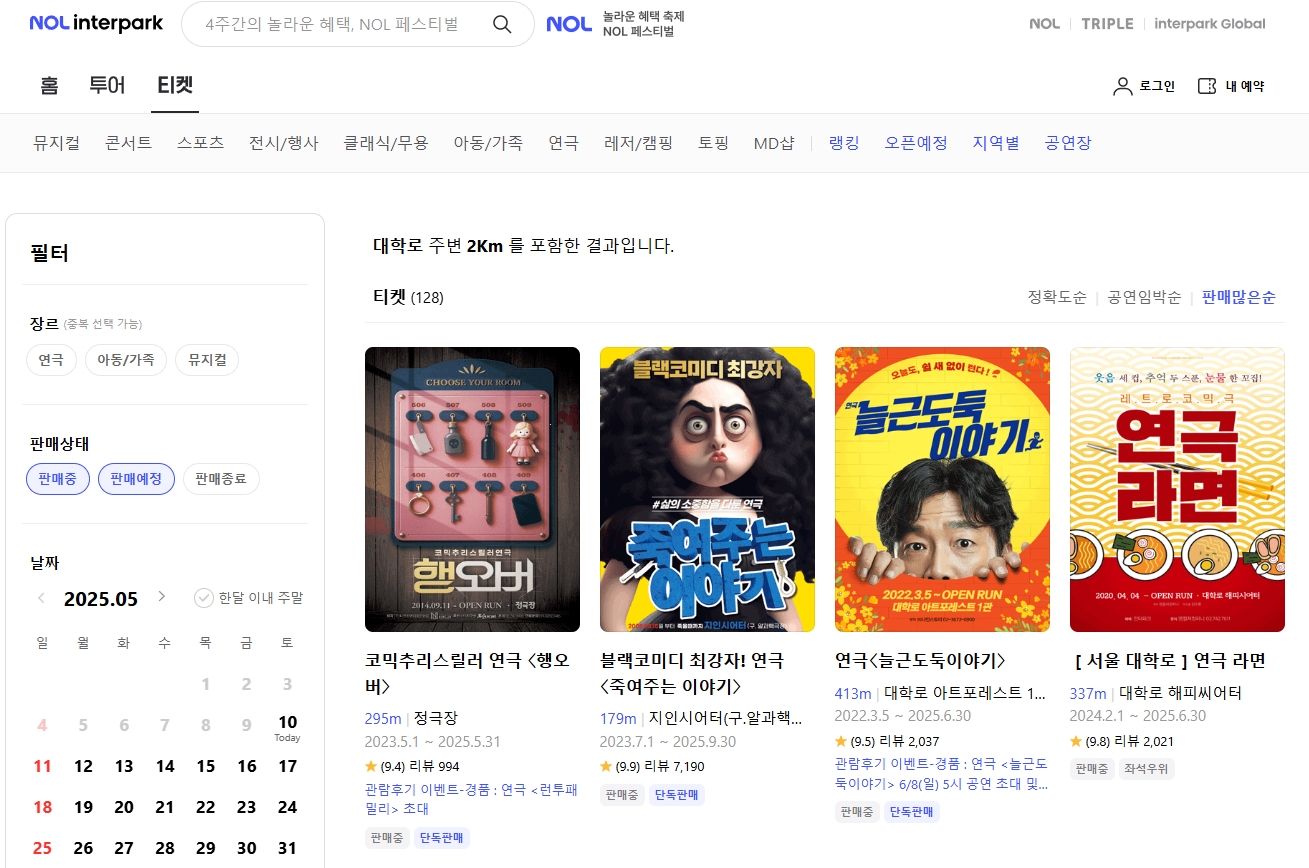Sort results by 정확도순

[1057, 297]
